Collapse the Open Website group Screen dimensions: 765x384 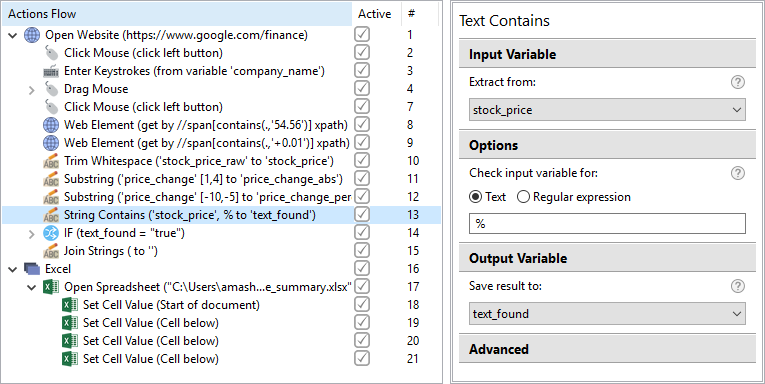13,35
